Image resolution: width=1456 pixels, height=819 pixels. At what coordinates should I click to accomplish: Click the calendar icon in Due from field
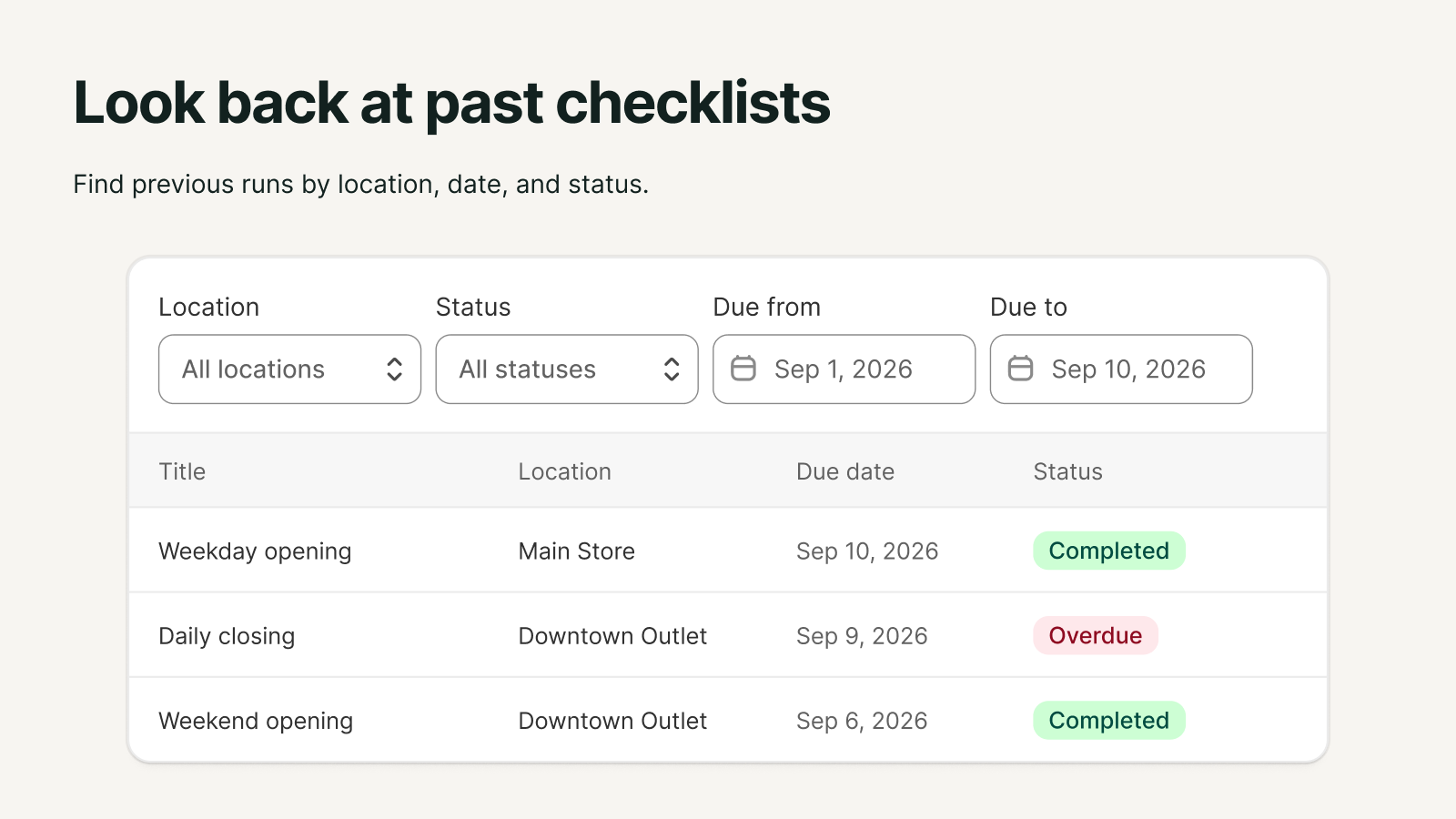point(743,369)
